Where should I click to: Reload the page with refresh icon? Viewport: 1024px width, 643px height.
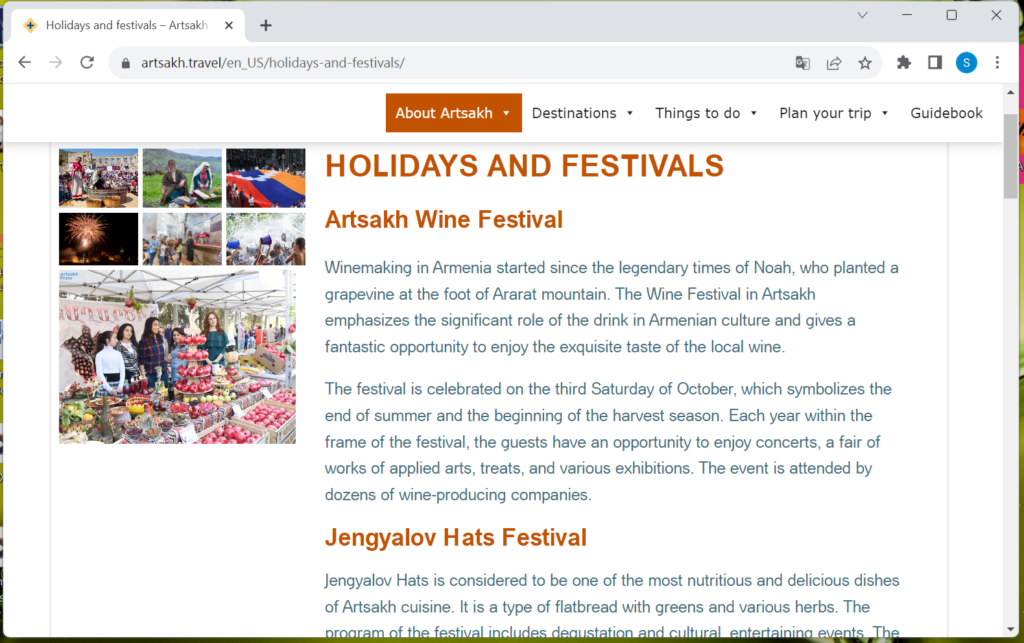[87, 63]
